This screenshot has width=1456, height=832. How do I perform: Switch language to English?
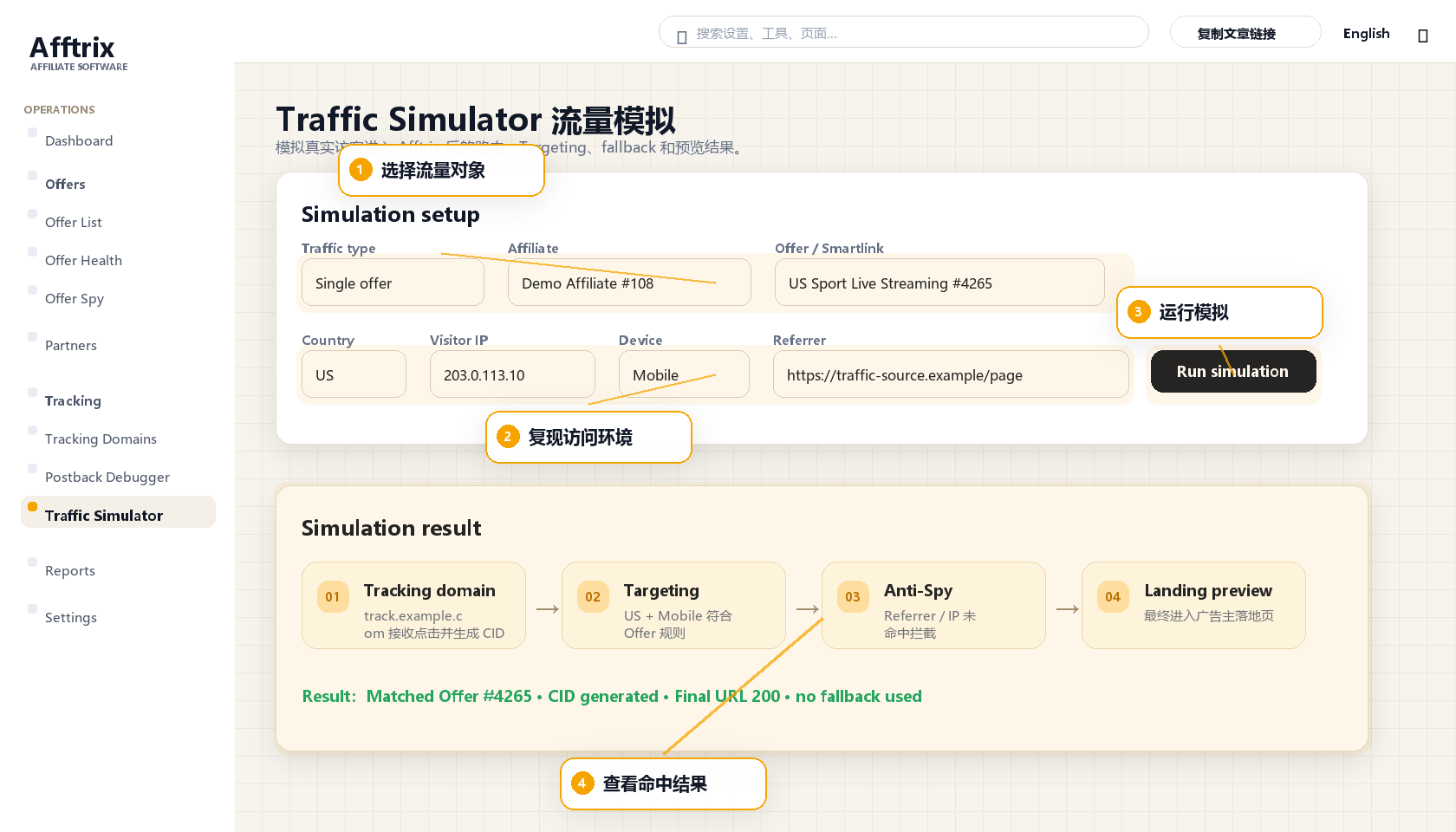(1367, 33)
